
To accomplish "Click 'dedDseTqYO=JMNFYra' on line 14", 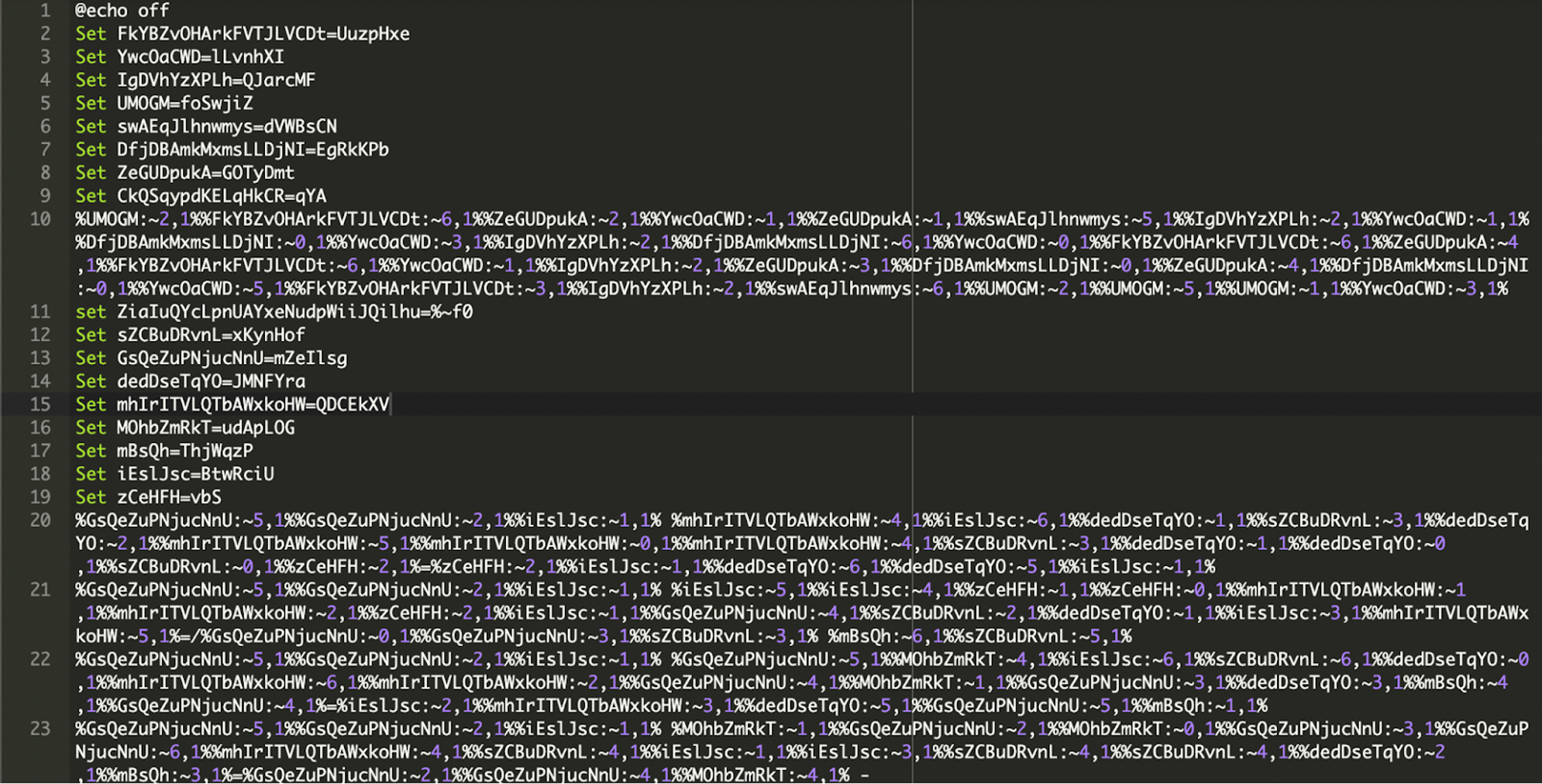I will tap(210, 382).
